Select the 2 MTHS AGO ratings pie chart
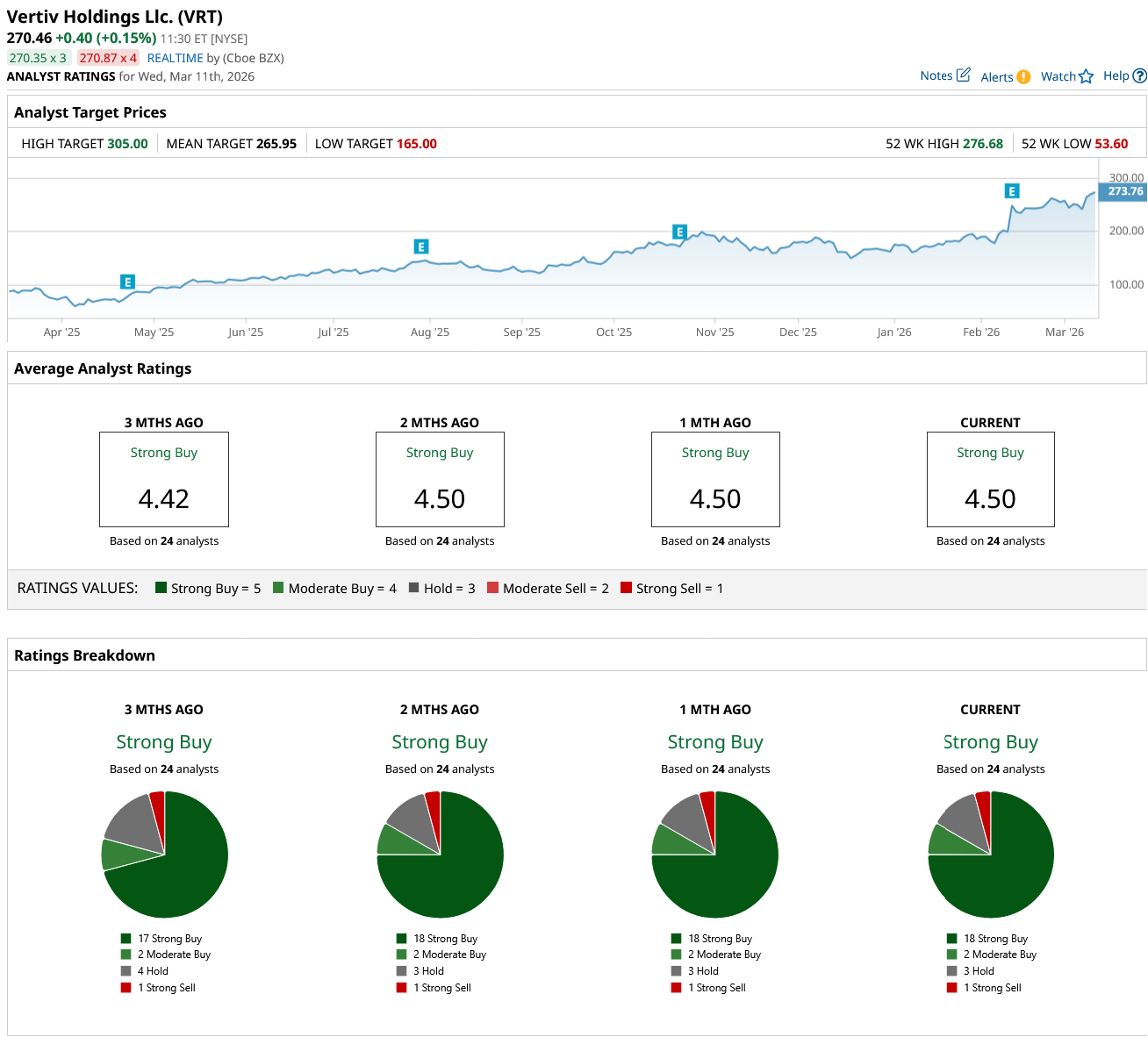1148x1037 pixels. pos(440,855)
